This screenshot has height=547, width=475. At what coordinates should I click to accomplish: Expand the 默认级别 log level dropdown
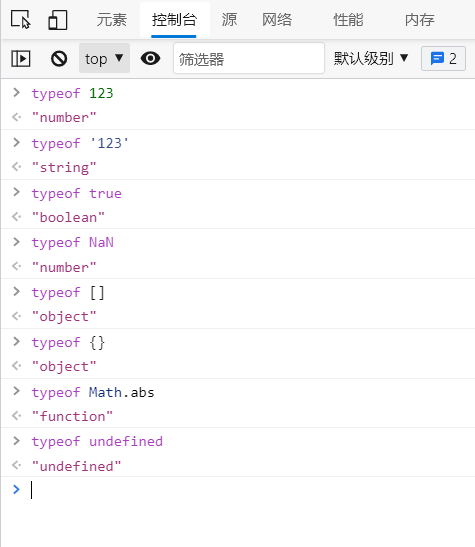pyautogui.click(x=371, y=58)
